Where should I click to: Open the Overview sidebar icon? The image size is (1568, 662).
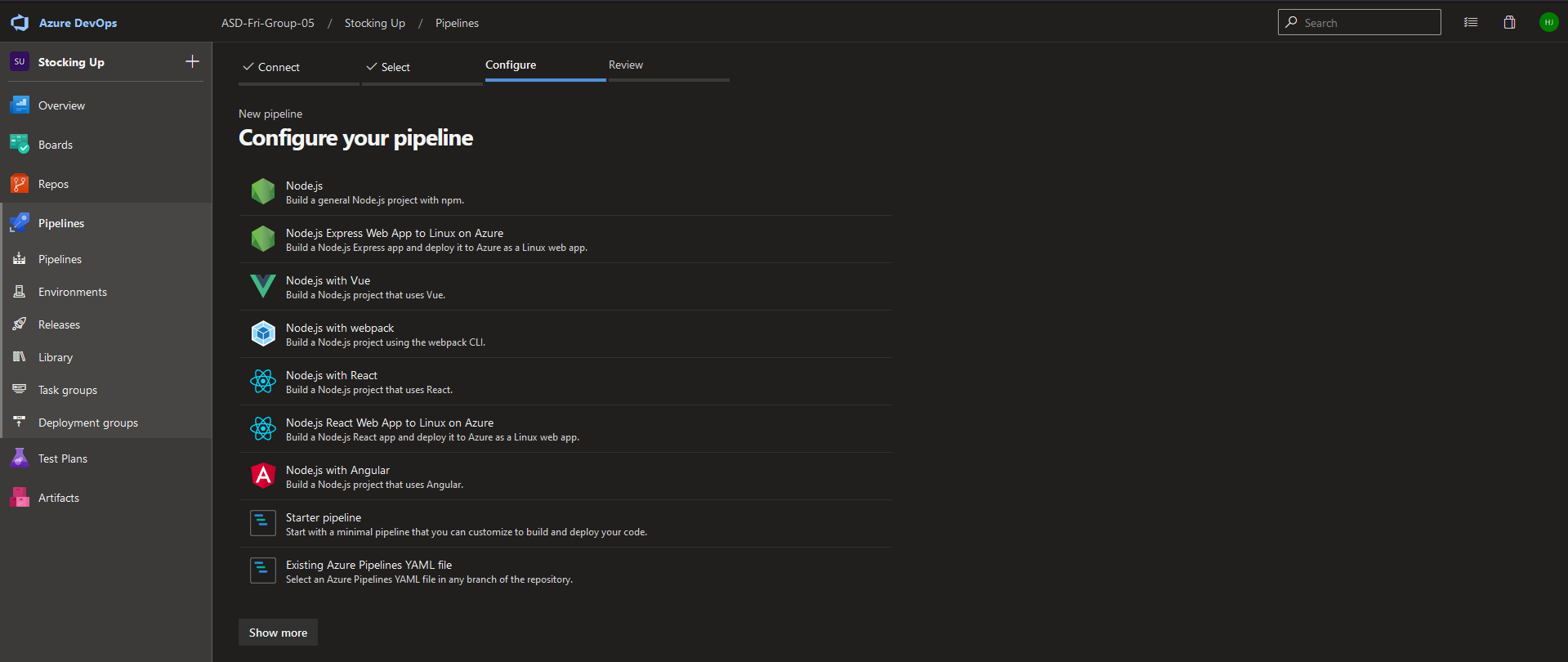pyautogui.click(x=20, y=105)
